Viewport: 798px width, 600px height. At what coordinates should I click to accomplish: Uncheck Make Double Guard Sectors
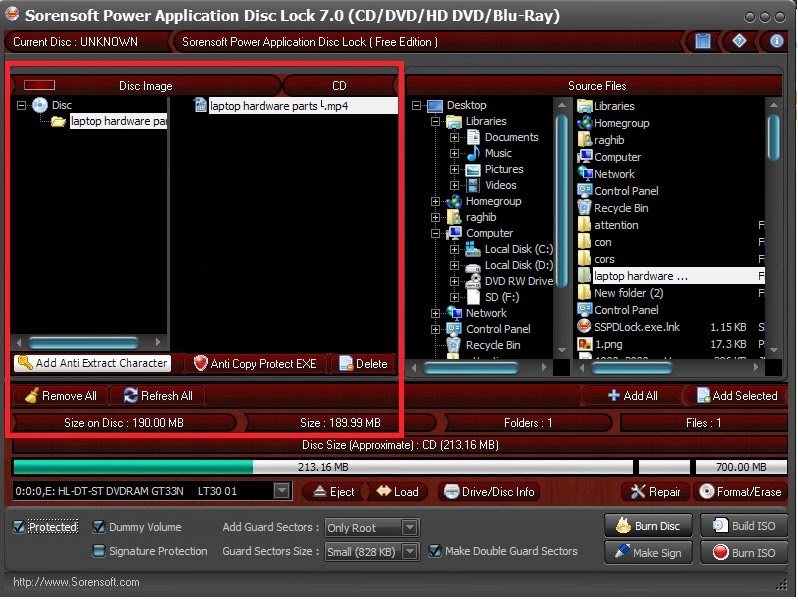tap(435, 551)
